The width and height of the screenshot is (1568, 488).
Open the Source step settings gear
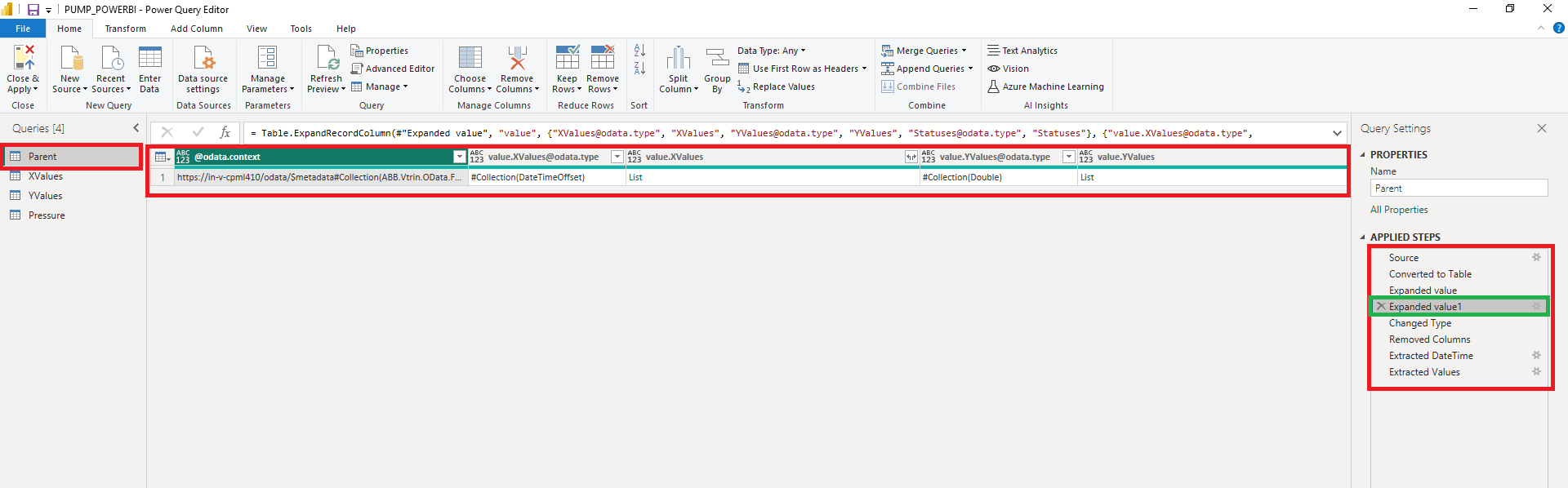(x=1536, y=257)
